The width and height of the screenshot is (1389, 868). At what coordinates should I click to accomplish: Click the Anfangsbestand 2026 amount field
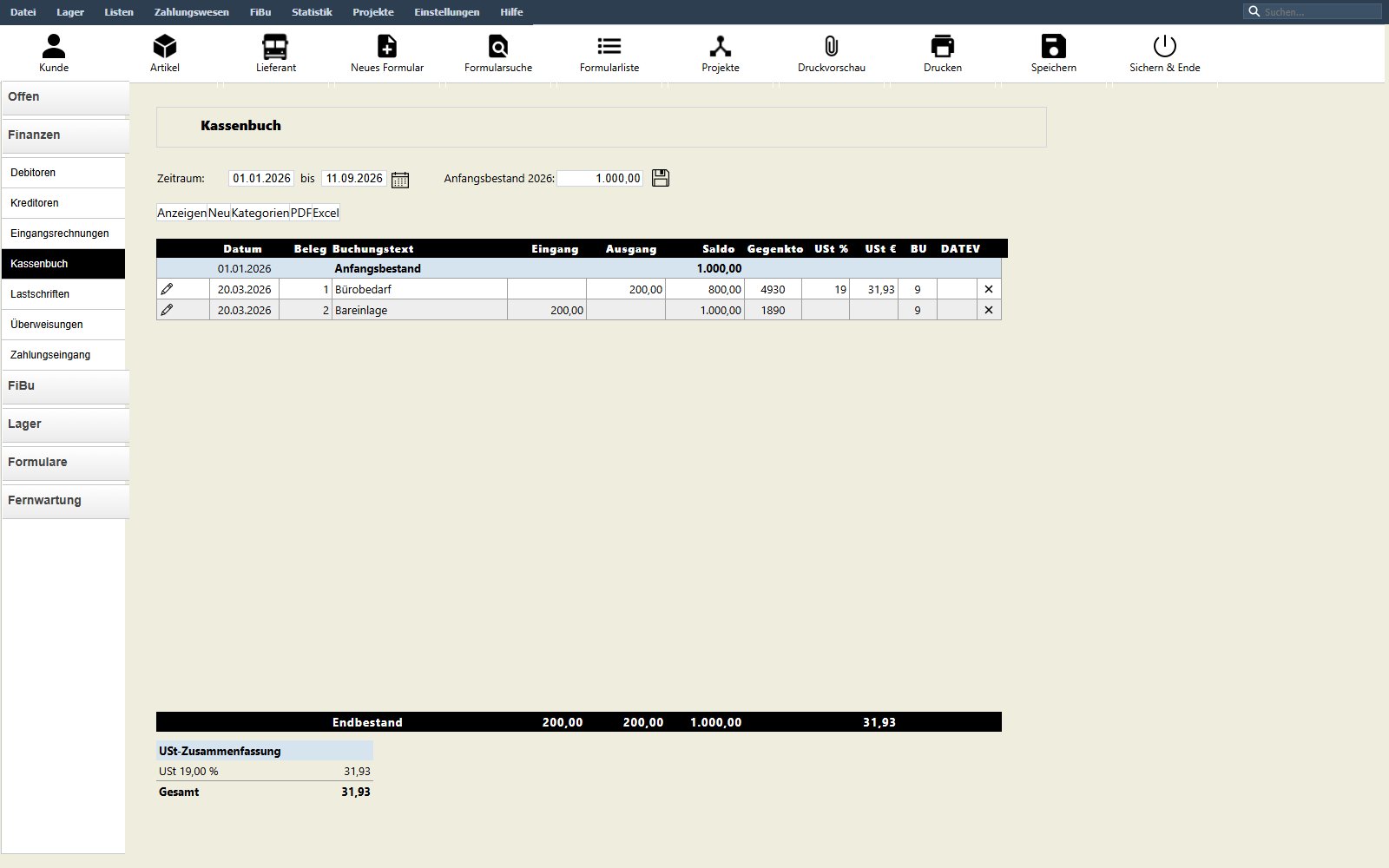[600, 178]
